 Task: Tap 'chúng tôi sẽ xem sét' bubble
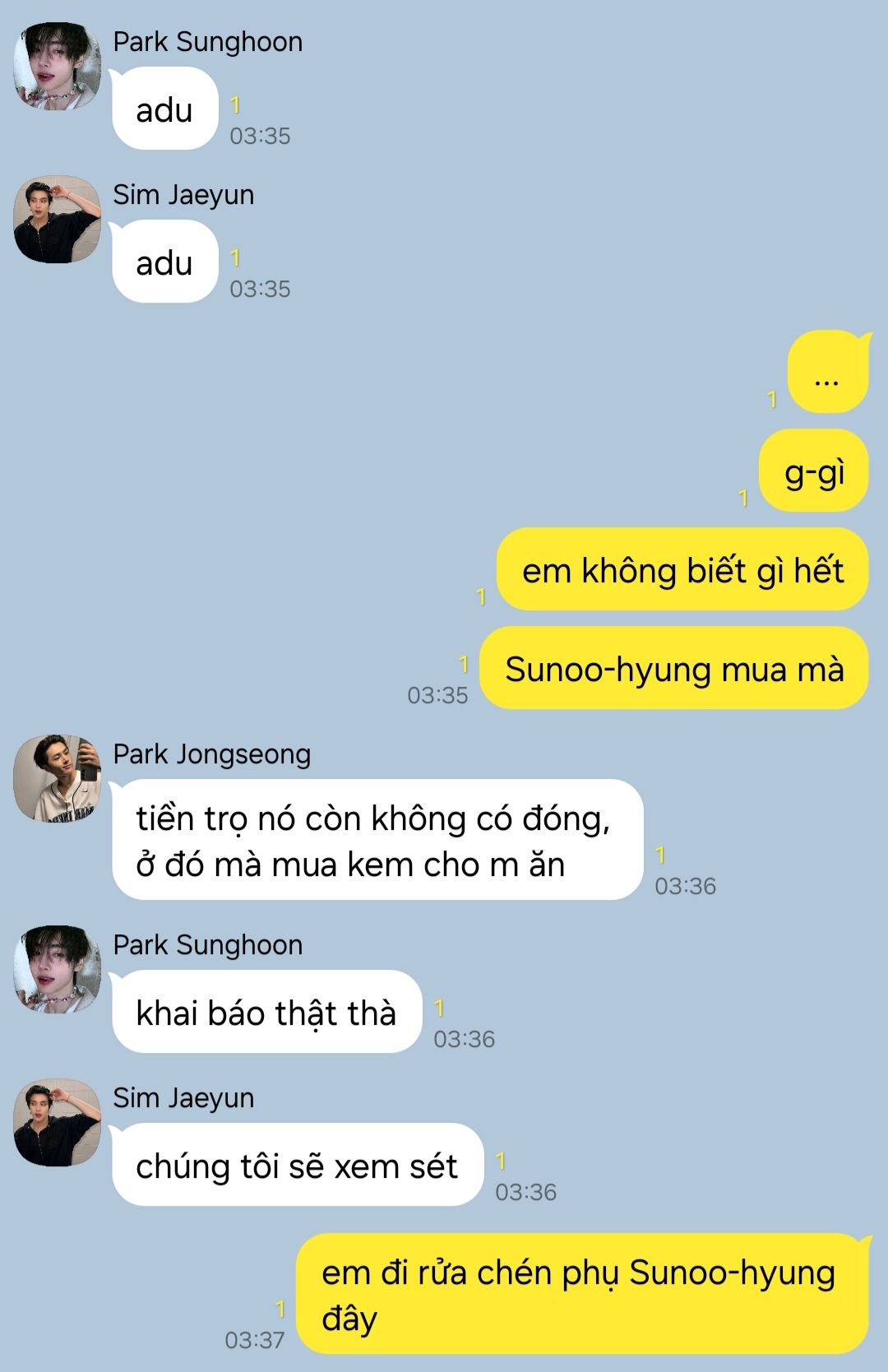click(297, 1165)
